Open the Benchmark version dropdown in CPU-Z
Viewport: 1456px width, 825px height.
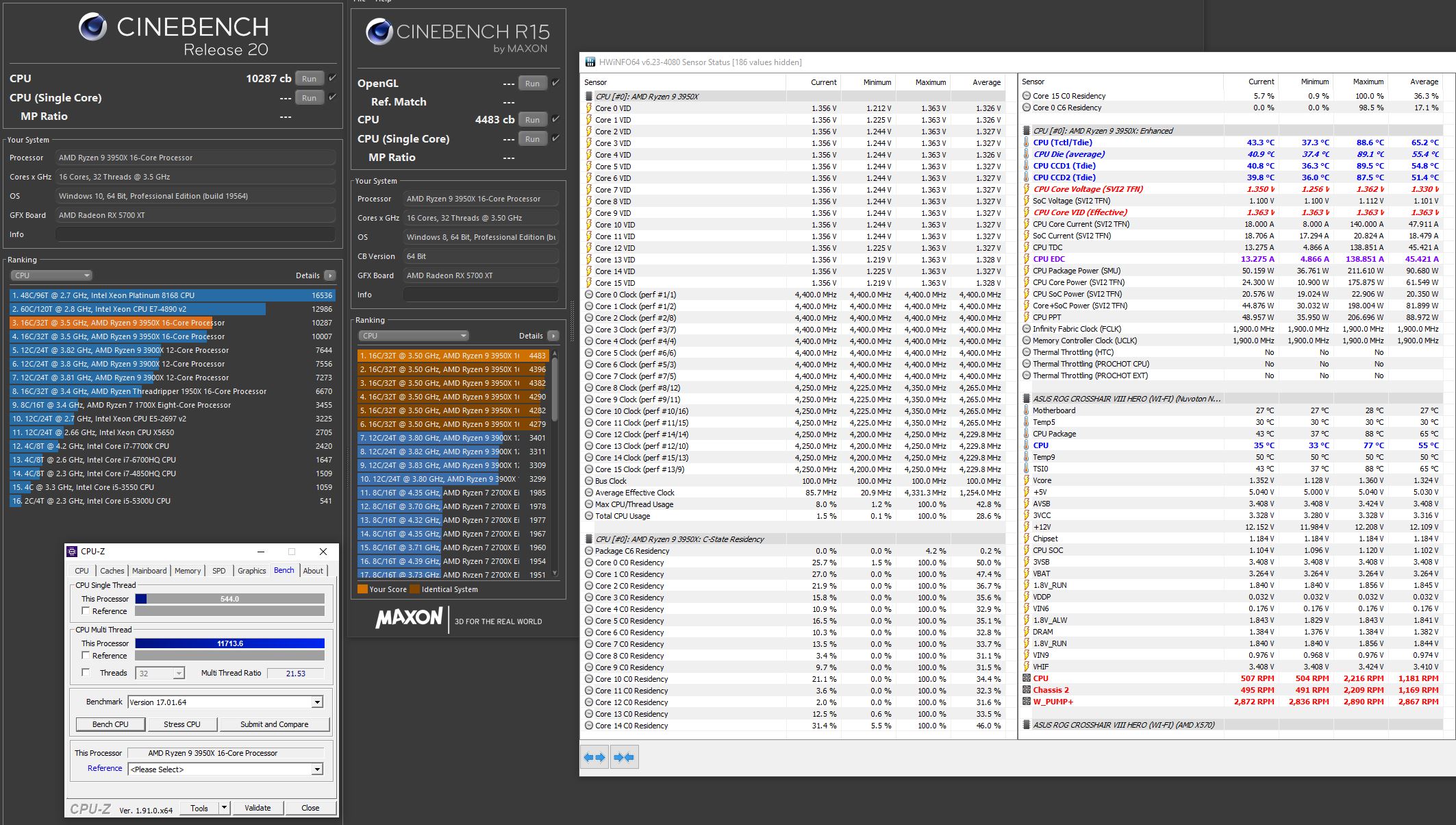[x=317, y=702]
